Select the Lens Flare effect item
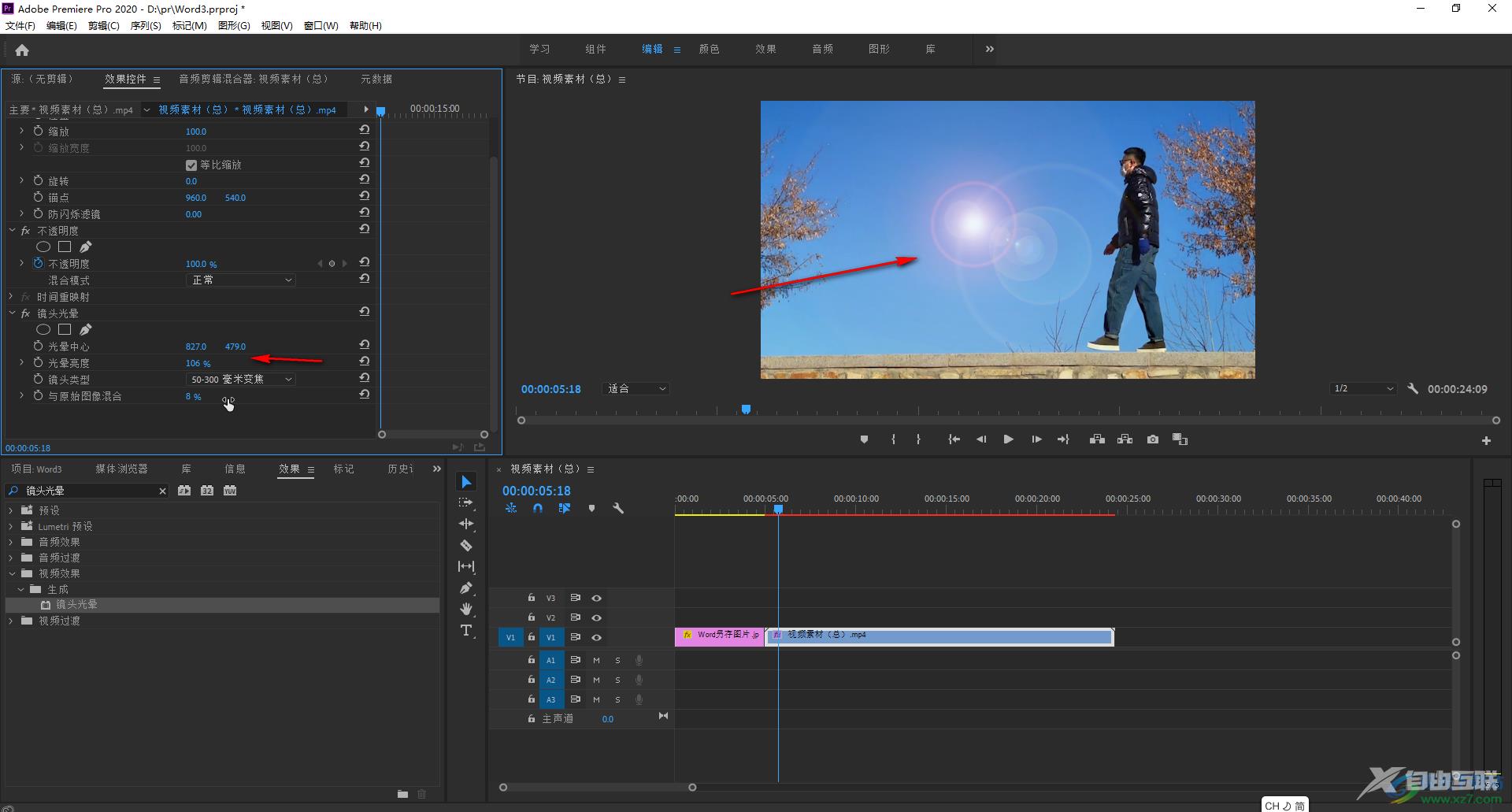The image size is (1512, 812). point(76,604)
